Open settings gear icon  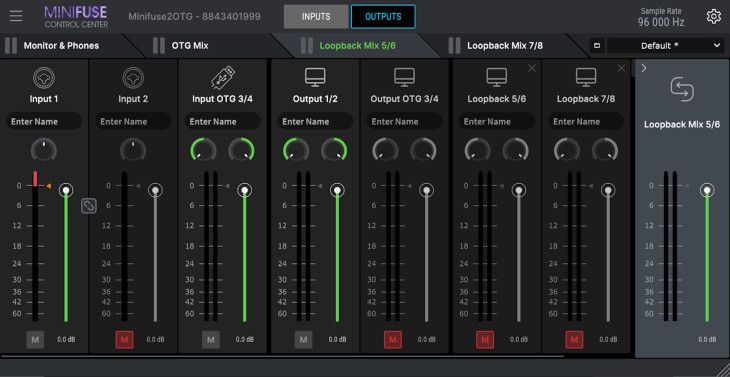[x=713, y=16]
